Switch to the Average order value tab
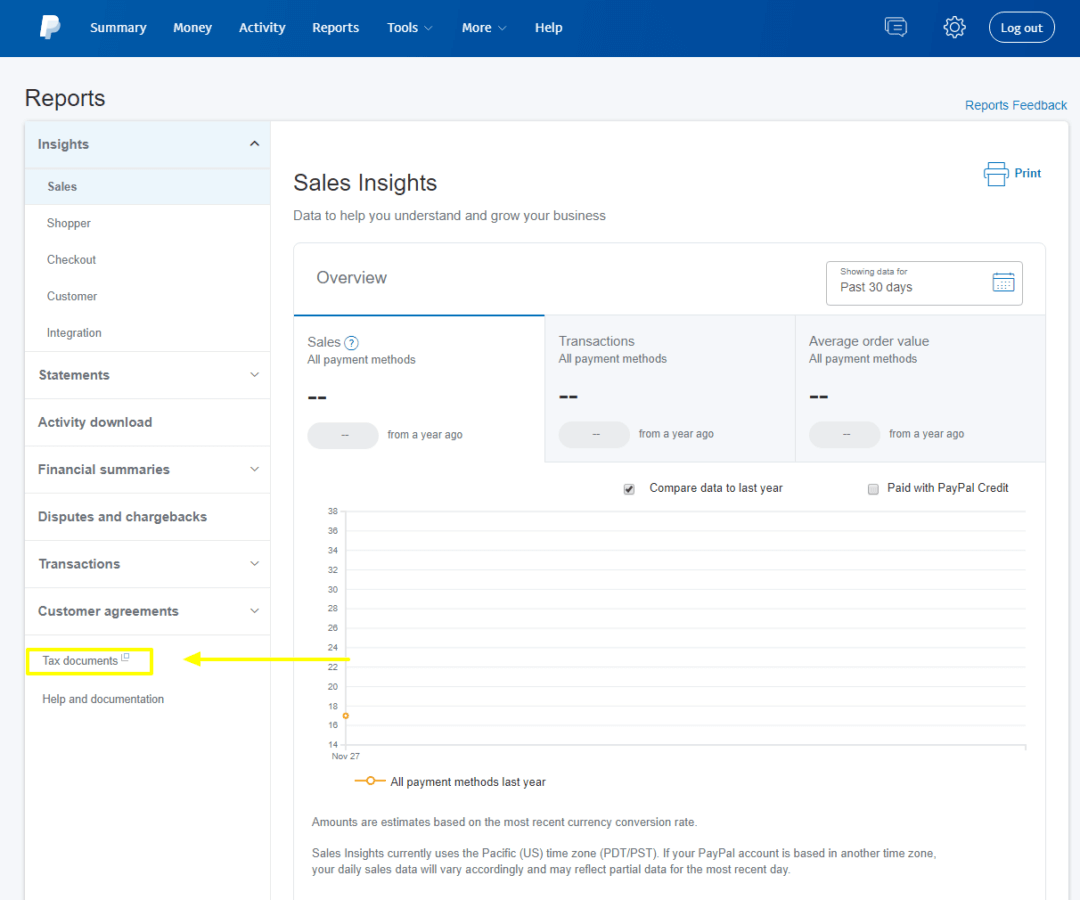 click(x=920, y=388)
